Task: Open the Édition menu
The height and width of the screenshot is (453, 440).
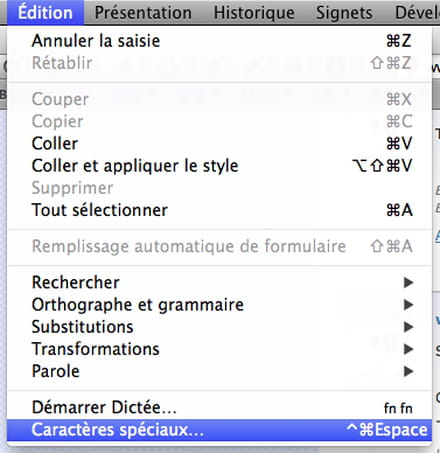Action: pyautogui.click(x=45, y=13)
